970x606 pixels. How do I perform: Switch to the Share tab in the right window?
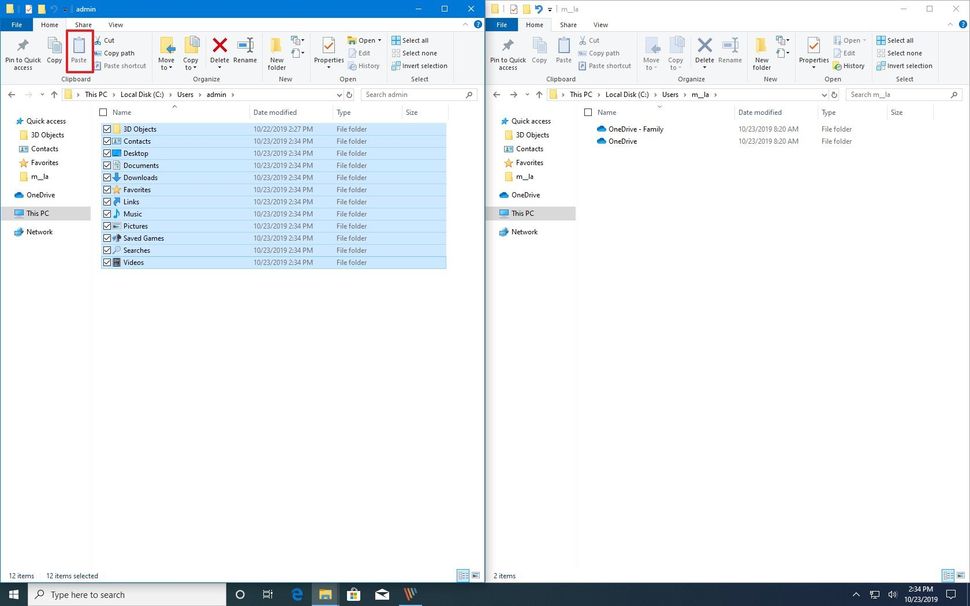coord(569,25)
